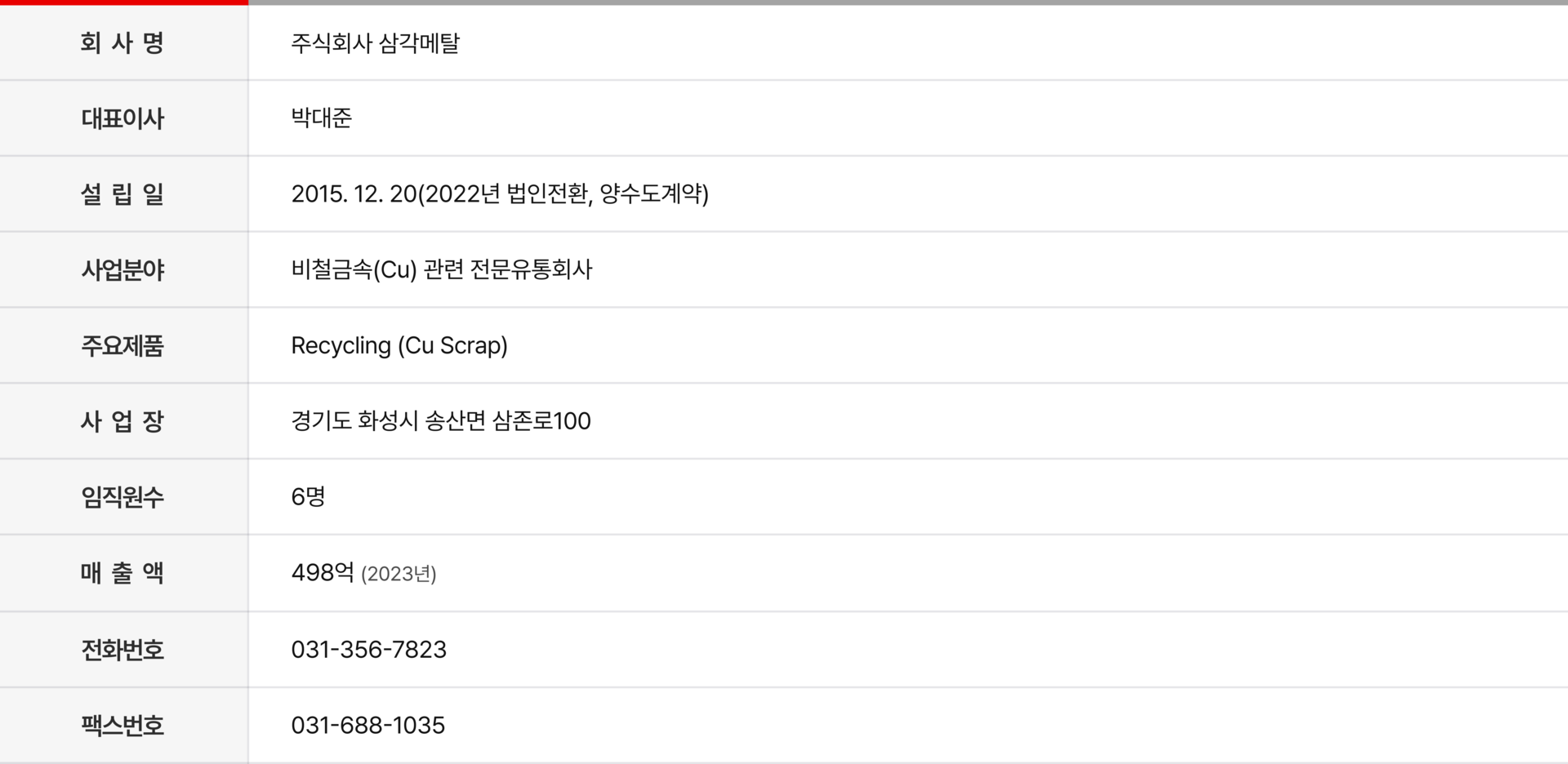Click the 전화번호 row label
1568x764 pixels.
click(x=122, y=650)
